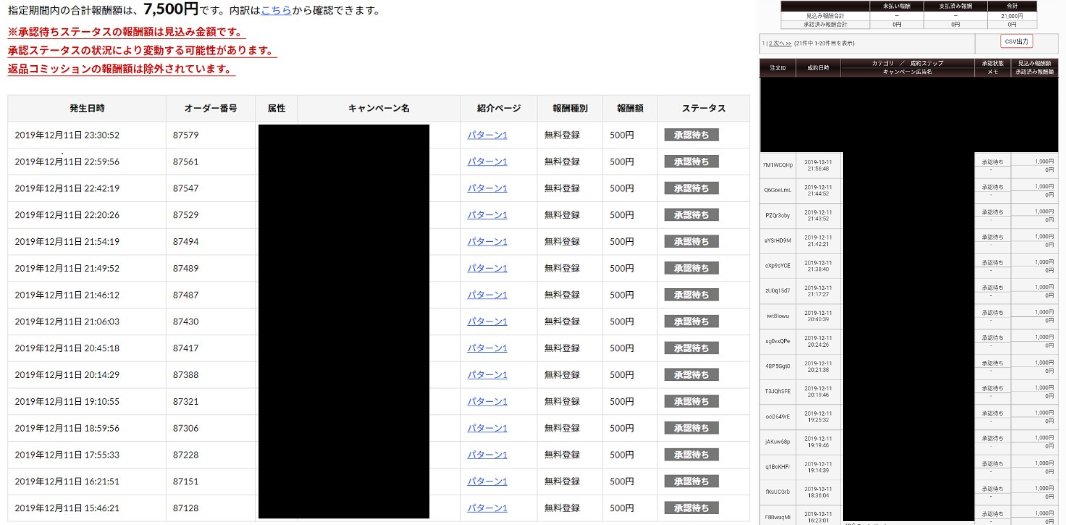This screenshot has height=525, width=1066.
Task: Select 500円 amount in order 87417 row
Action: tap(621, 348)
